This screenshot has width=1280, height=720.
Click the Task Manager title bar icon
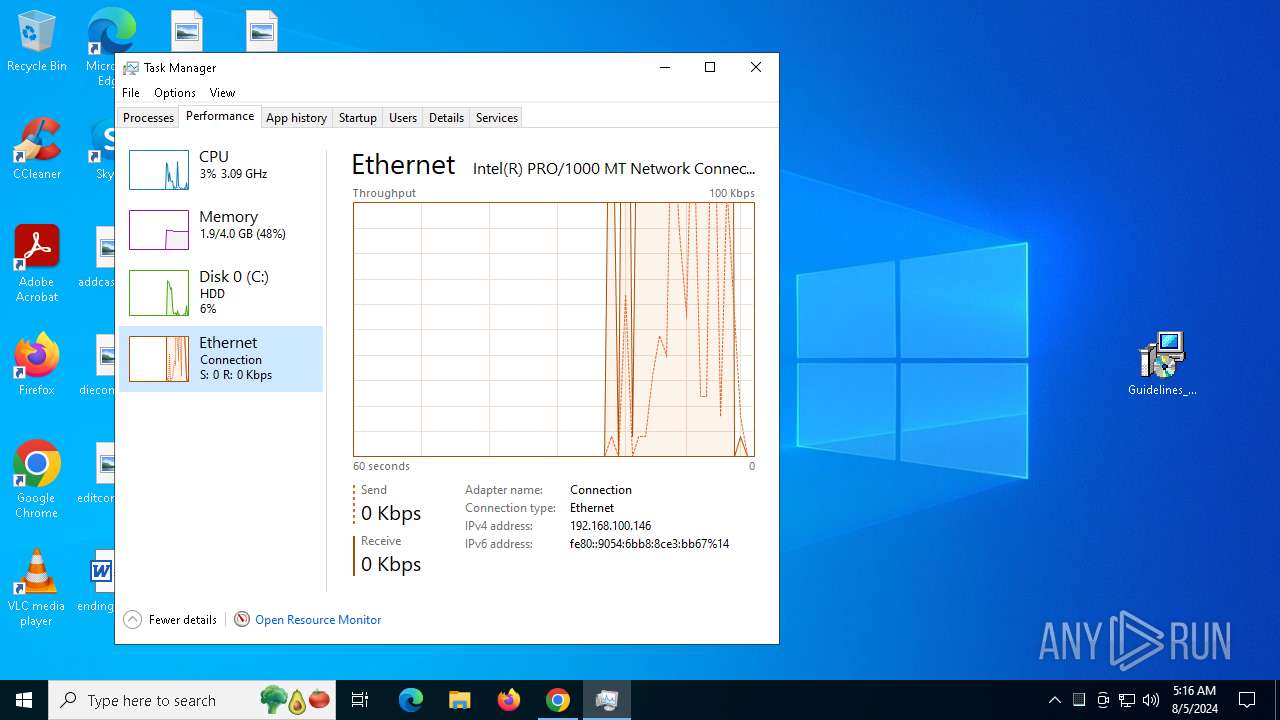[x=131, y=68]
